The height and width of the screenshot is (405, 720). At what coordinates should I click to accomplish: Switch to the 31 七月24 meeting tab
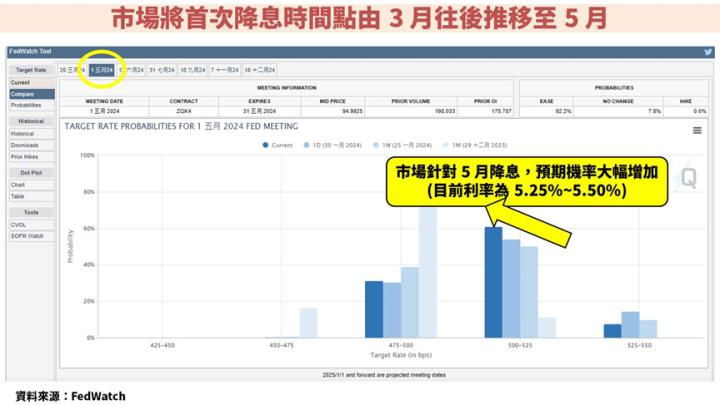coord(163,70)
